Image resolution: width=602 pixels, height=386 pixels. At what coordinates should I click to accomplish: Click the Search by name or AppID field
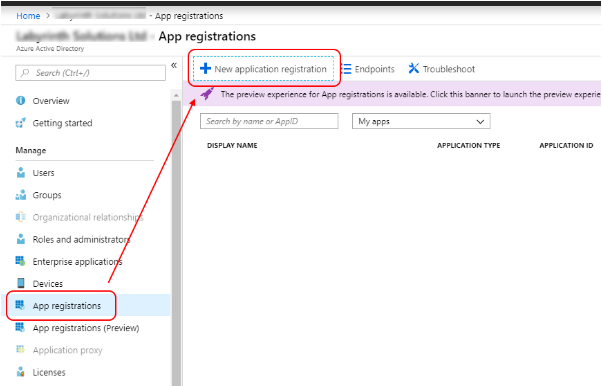[269, 121]
